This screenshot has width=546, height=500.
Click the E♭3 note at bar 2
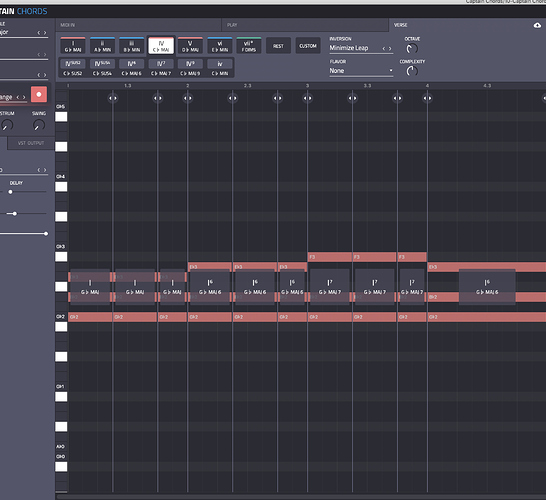point(210,267)
